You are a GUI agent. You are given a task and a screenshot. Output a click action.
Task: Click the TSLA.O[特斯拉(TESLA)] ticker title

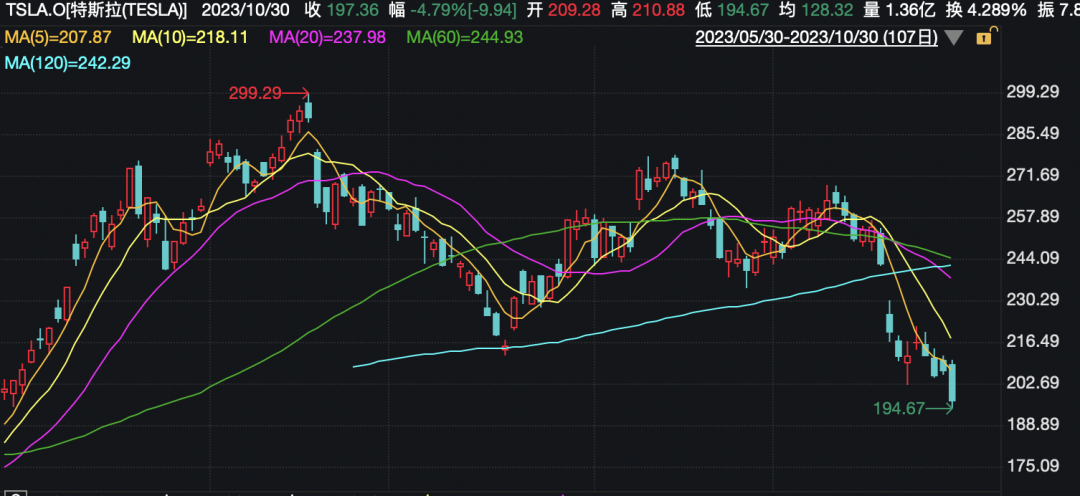97,10
